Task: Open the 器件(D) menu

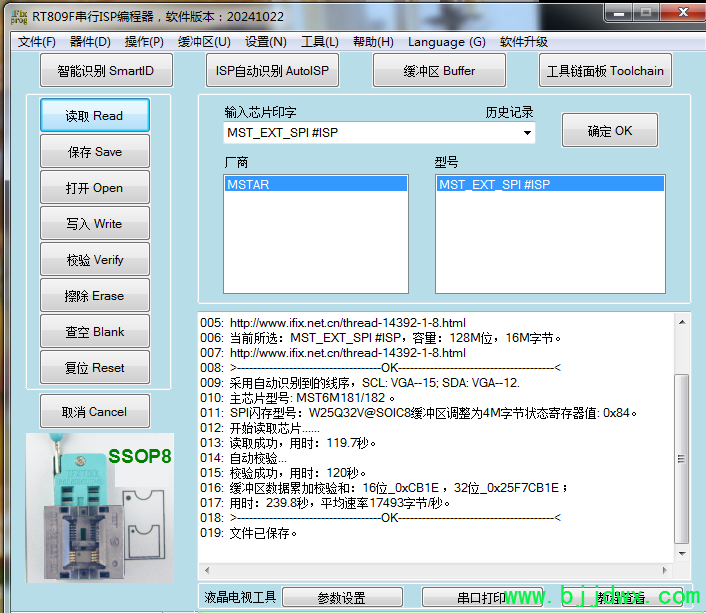Action: pos(90,42)
